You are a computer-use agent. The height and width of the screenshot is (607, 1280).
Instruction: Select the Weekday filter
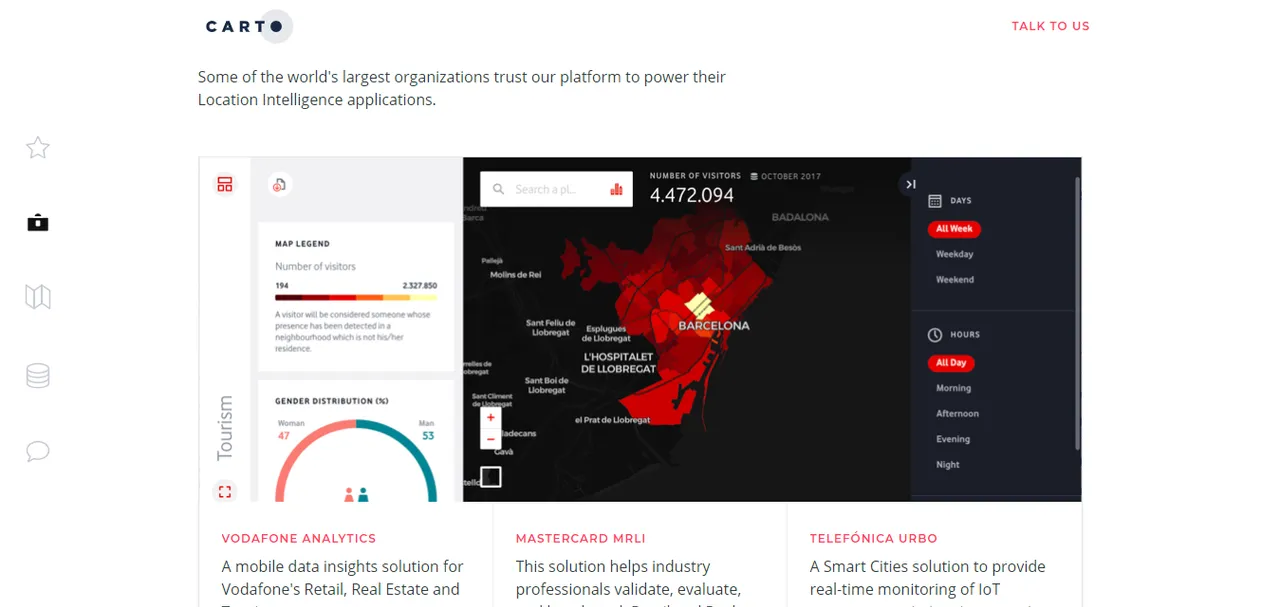954,254
